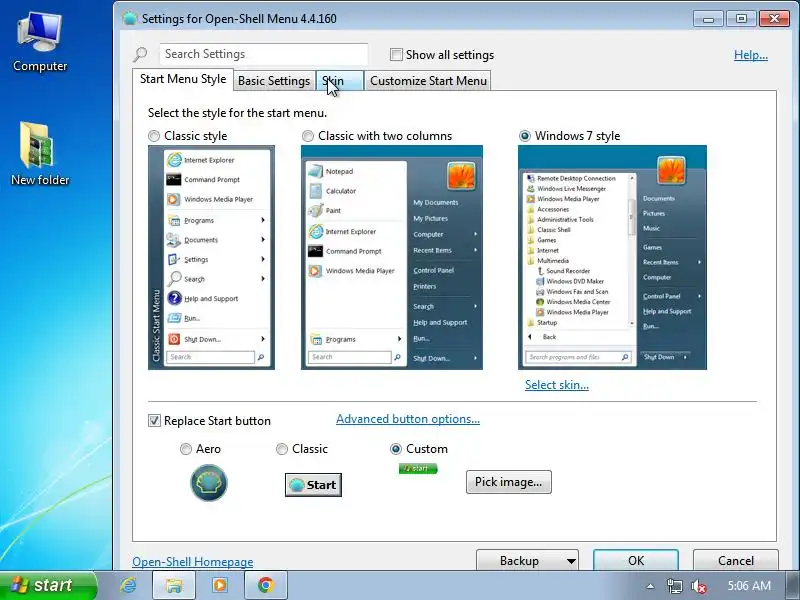Open the Open-Shell Homepage link

click(192, 562)
